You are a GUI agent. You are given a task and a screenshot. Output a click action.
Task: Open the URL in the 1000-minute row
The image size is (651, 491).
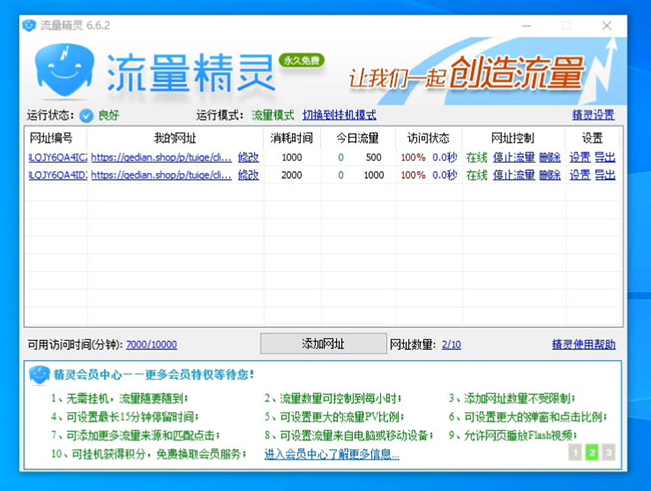(161, 157)
